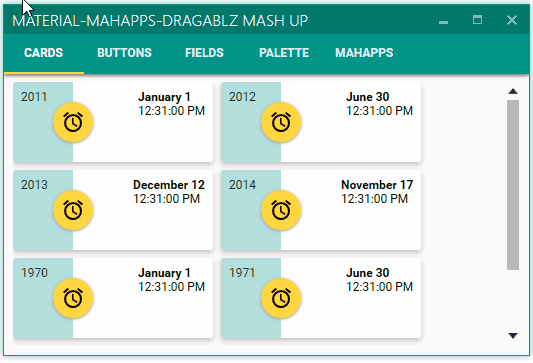Minimize the Mash Up window
Screen dimensions: 533x363
(443, 21)
